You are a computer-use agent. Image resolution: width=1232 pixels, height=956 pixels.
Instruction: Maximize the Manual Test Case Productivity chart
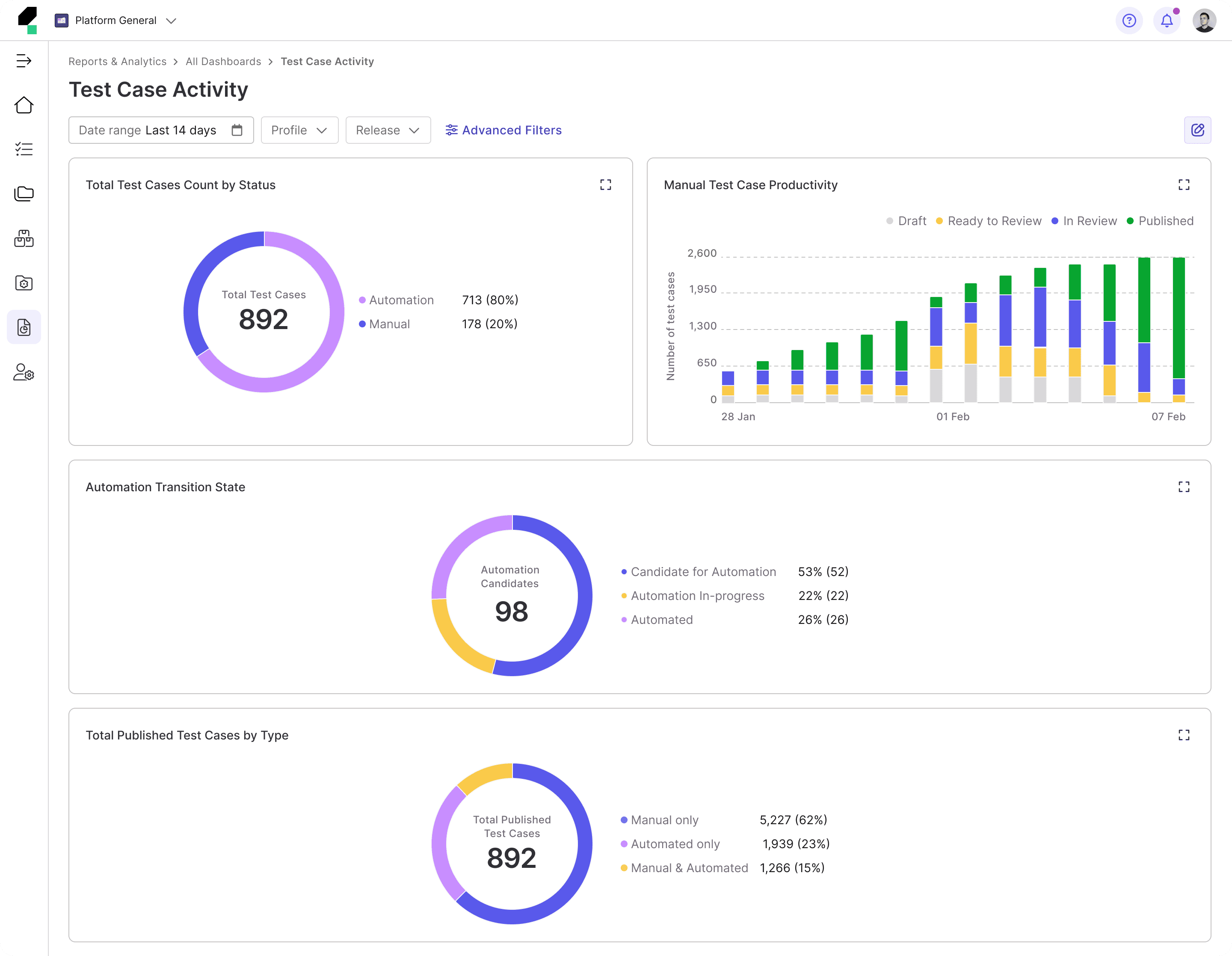point(1184,185)
